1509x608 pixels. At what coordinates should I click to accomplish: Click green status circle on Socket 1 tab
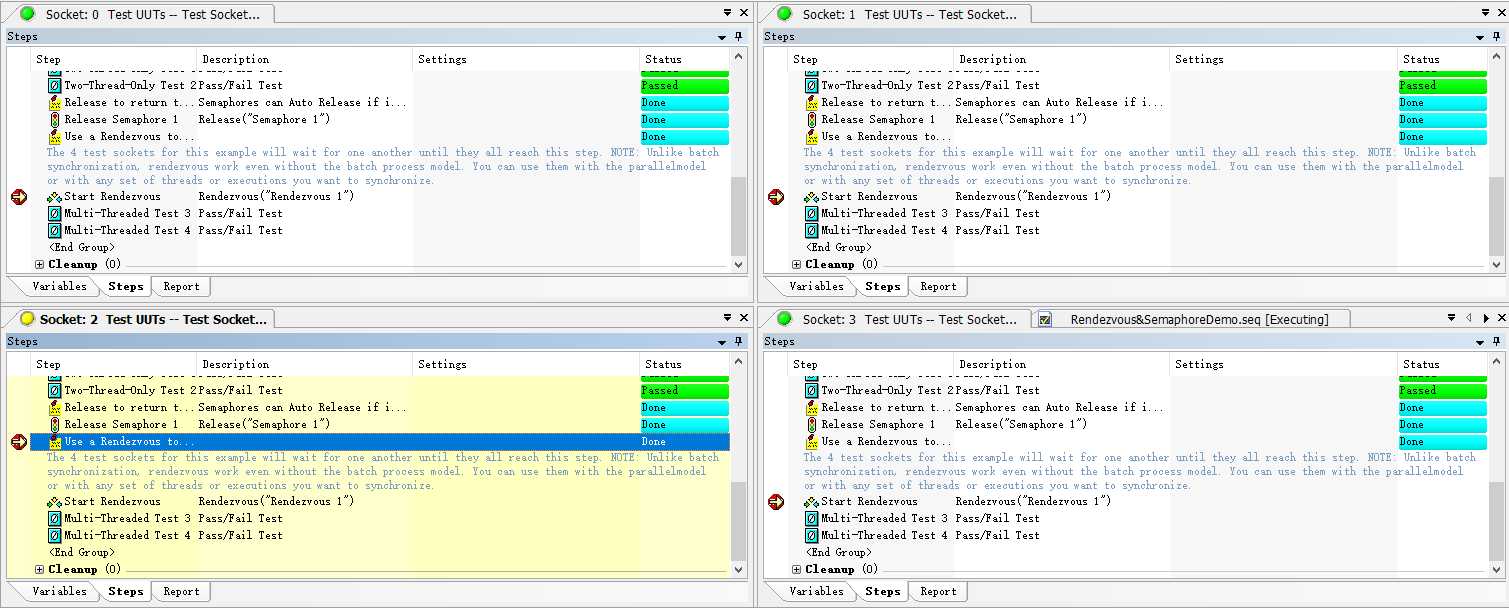(x=784, y=14)
